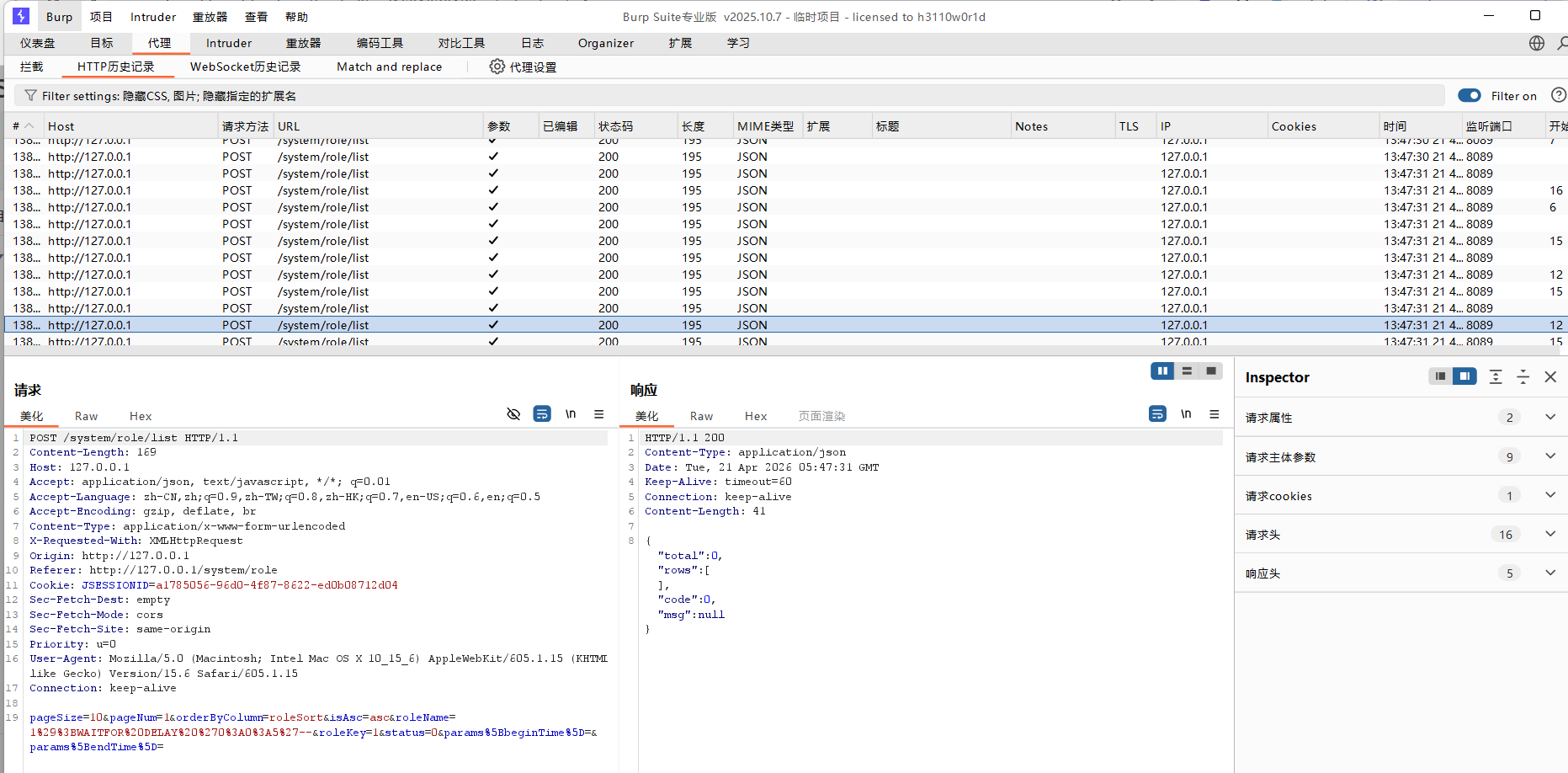The image size is (1568, 773).
Task: Toggle the \n newline display in request panel
Action: click(x=571, y=414)
